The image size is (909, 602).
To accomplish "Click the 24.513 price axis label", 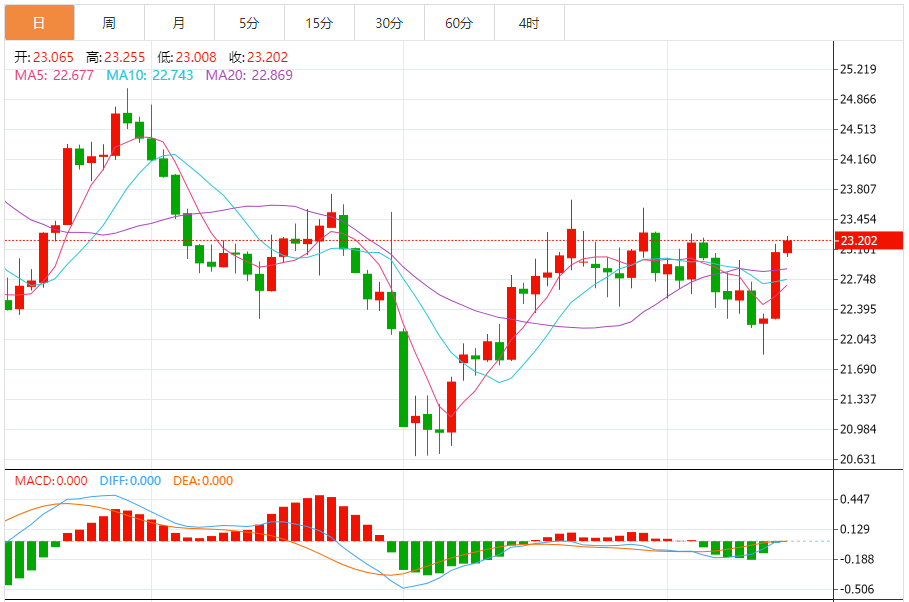I will point(858,129).
